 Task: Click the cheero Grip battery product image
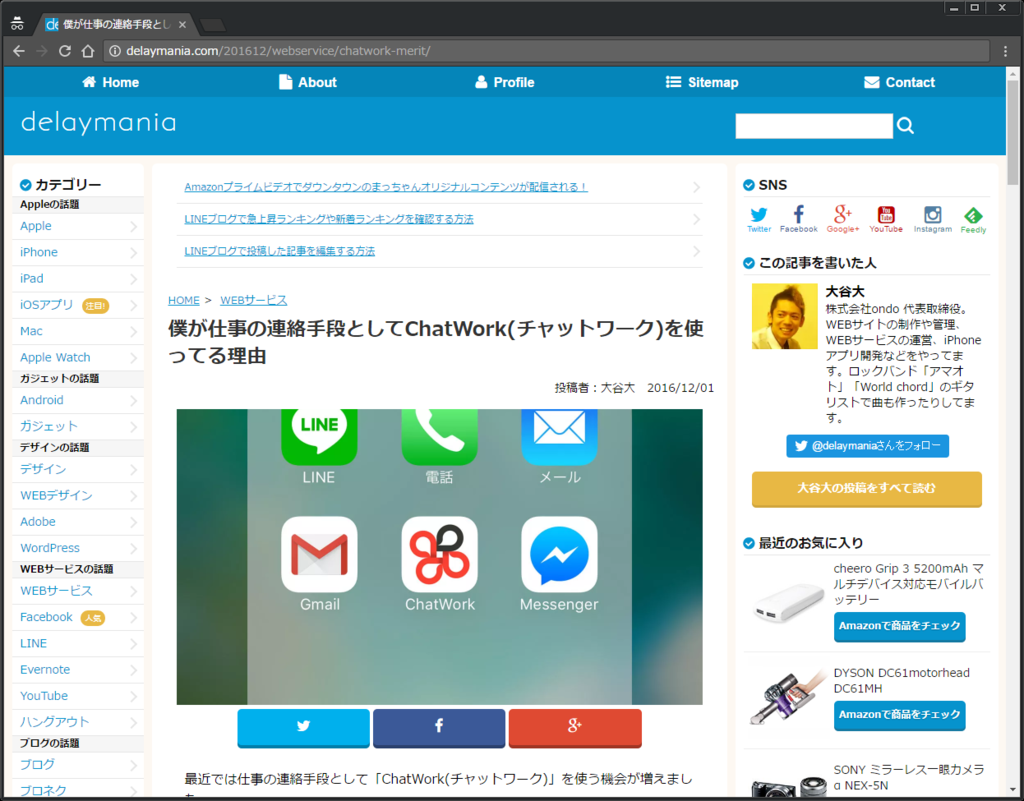(x=788, y=601)
